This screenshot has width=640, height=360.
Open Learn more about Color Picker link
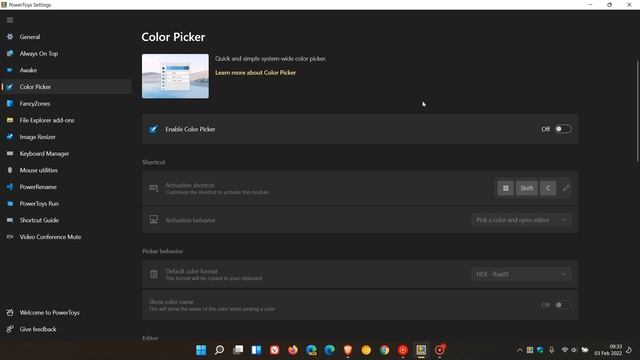256,73
